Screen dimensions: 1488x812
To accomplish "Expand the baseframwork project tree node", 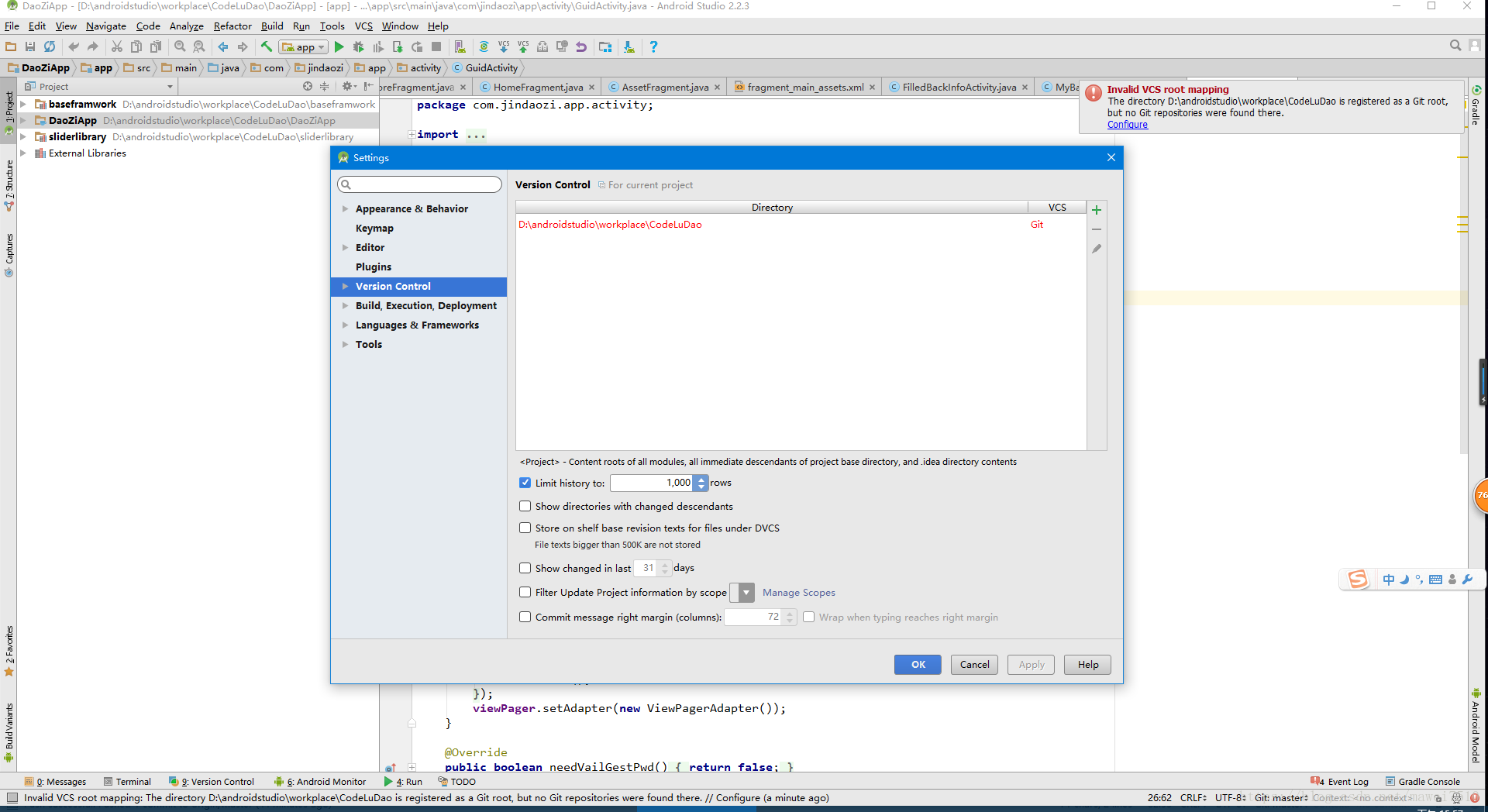I will 23,104.
